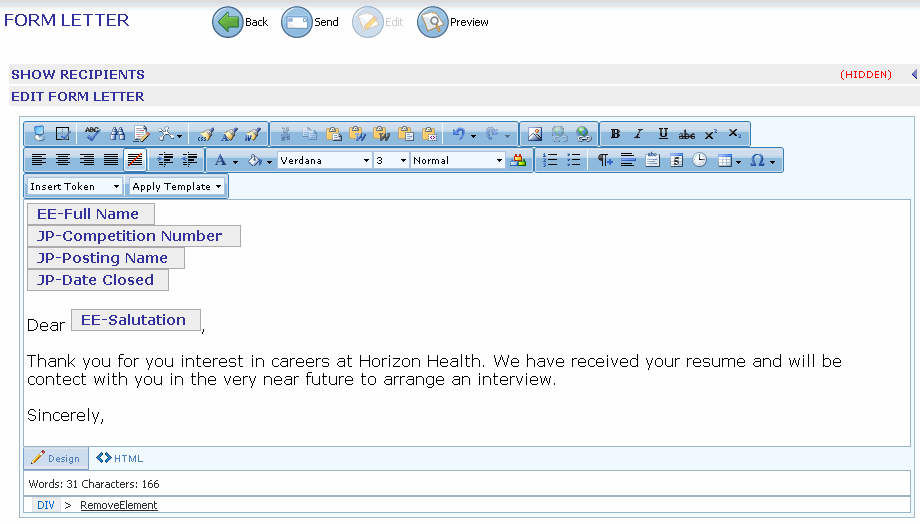
Task: Open the Apply Template dropdown
Action: pos(177,187)
